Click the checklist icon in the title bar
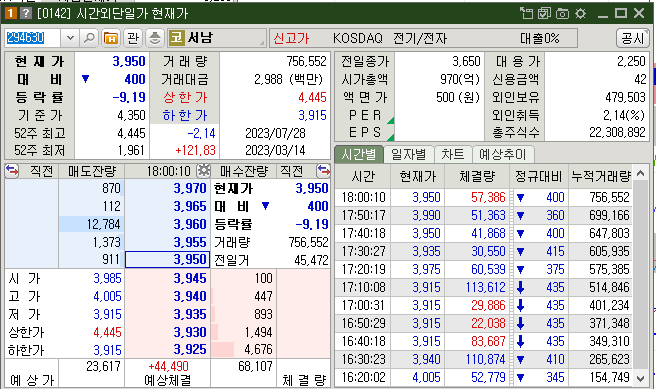The height and width of the screenshot is (389, 656). click(544, 13)
